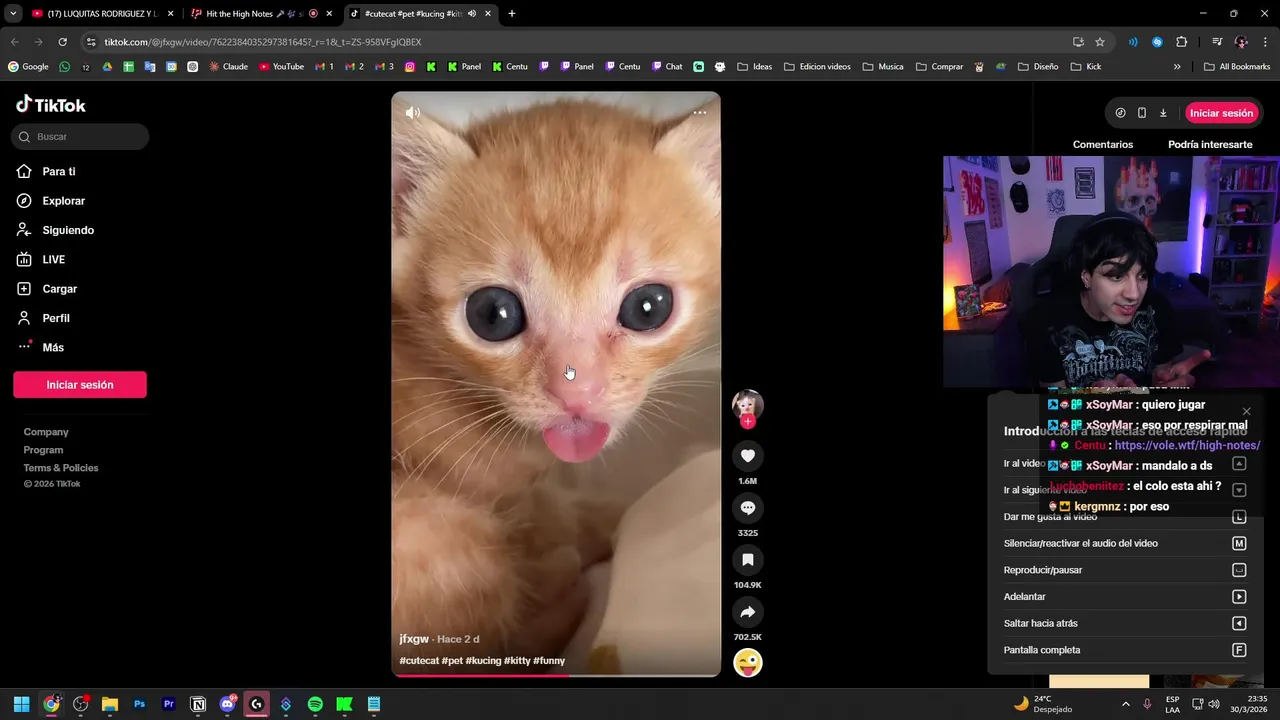
Task: Open the jfxgw username link
Action: [x=414, y=639]
